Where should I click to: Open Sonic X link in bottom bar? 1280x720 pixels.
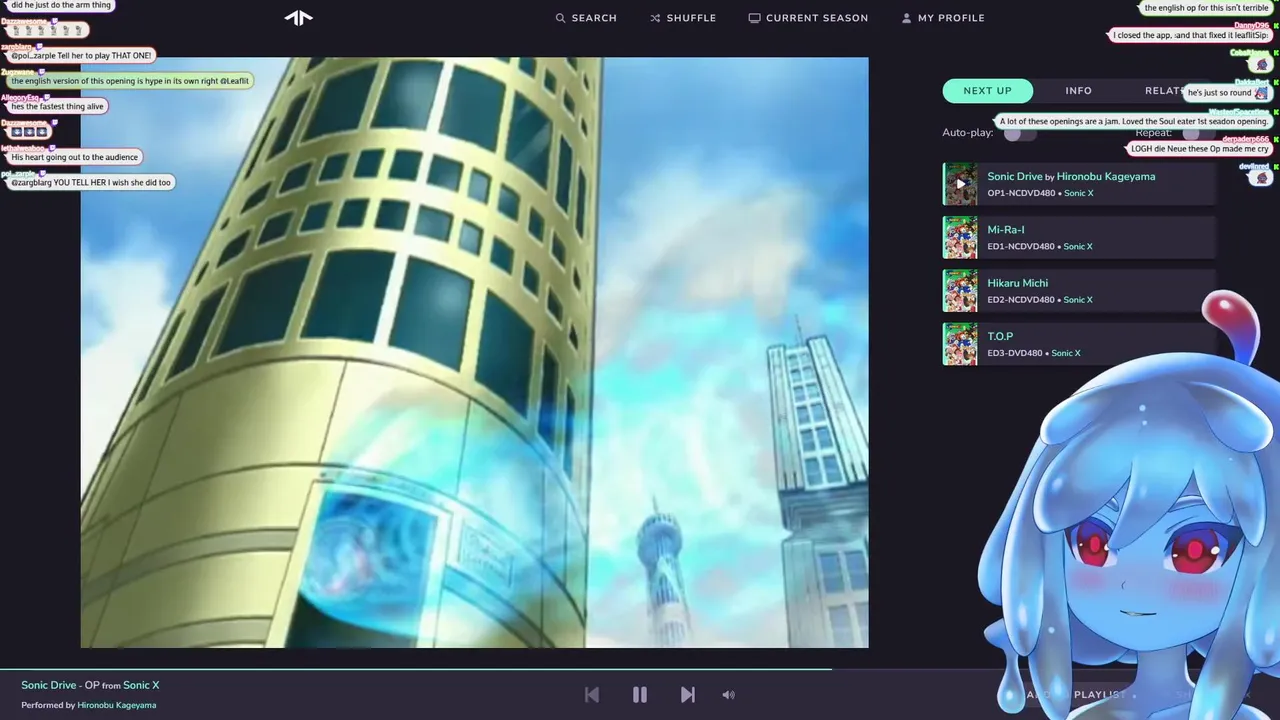(141, 685)
